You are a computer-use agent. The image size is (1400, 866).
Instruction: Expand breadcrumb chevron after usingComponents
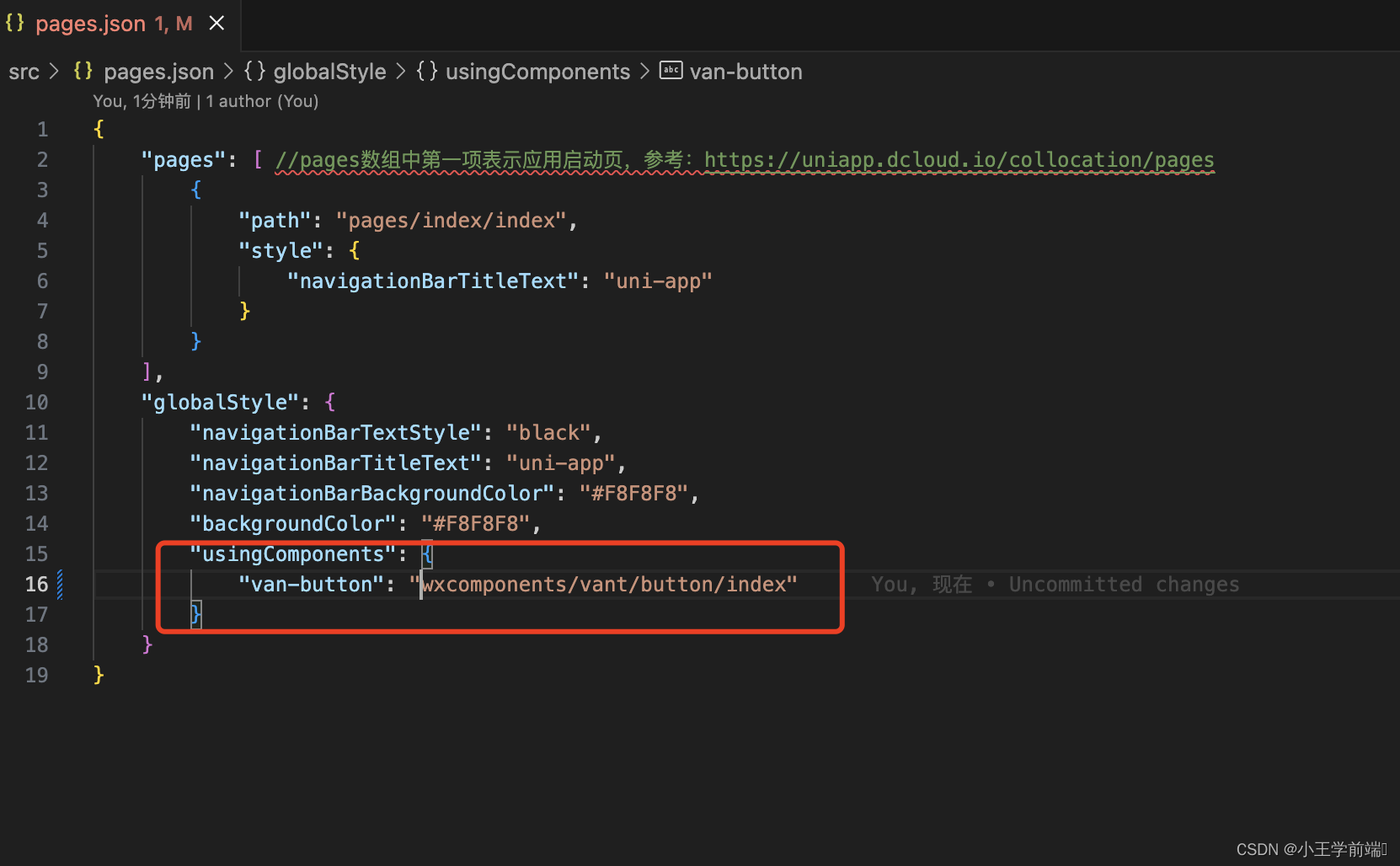pos(644,72)
